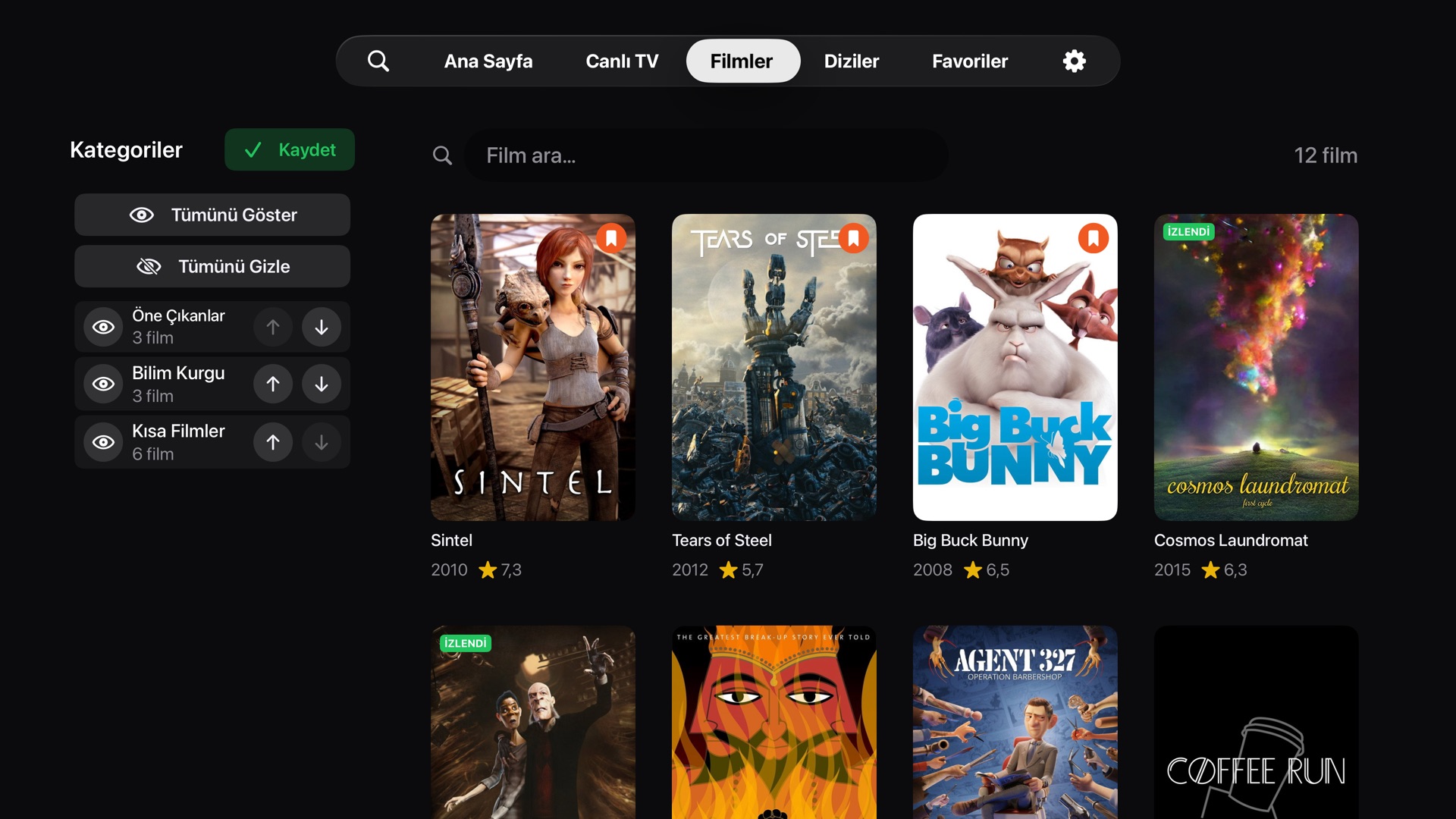Click the Sintel title text
The image size is (1456, 819).
point(451,540)
